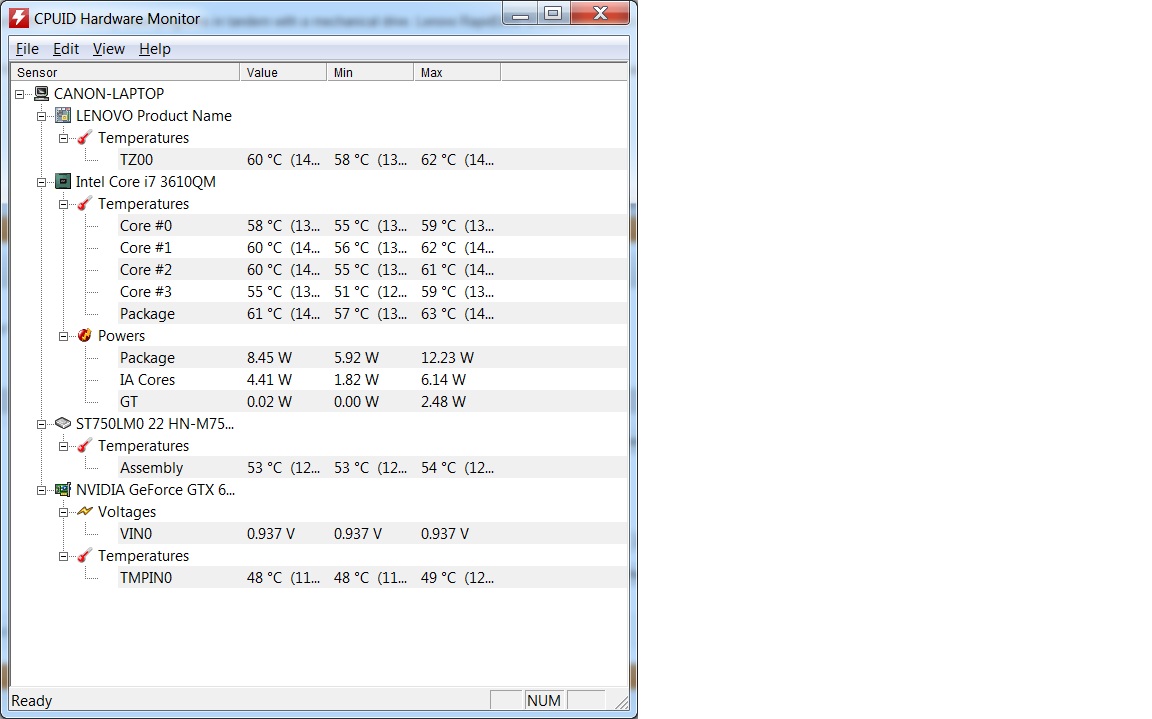
Task: Click the NUM indicator in status bar
Action: [544, 701]
